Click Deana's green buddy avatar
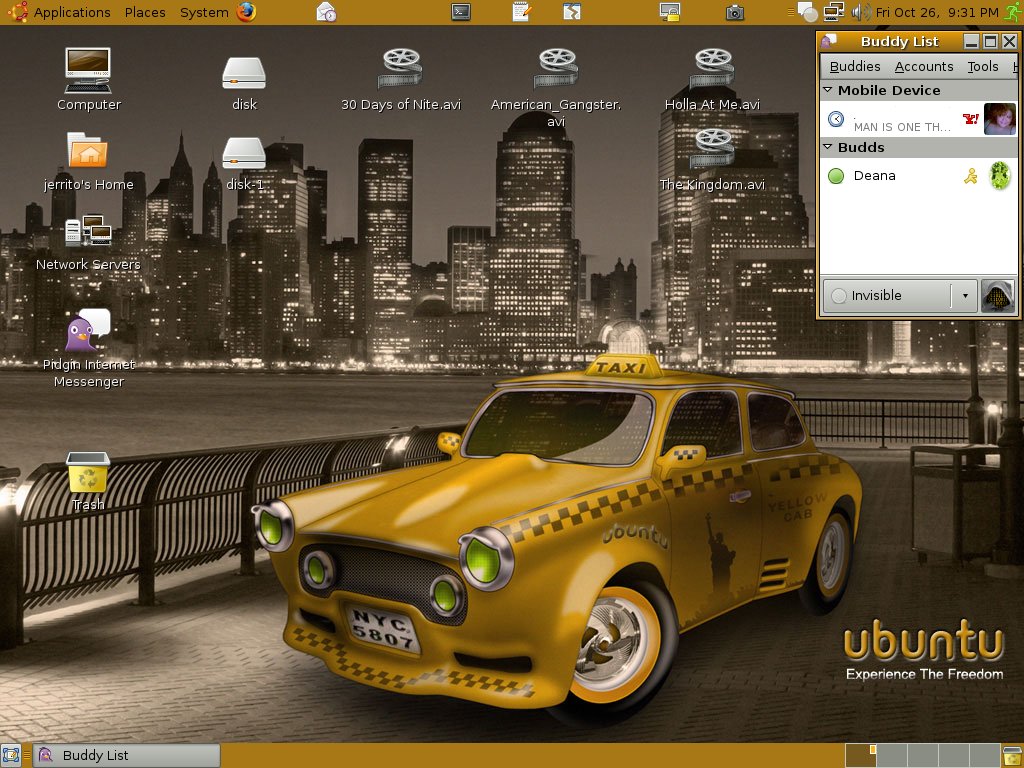 (1000, 176)
